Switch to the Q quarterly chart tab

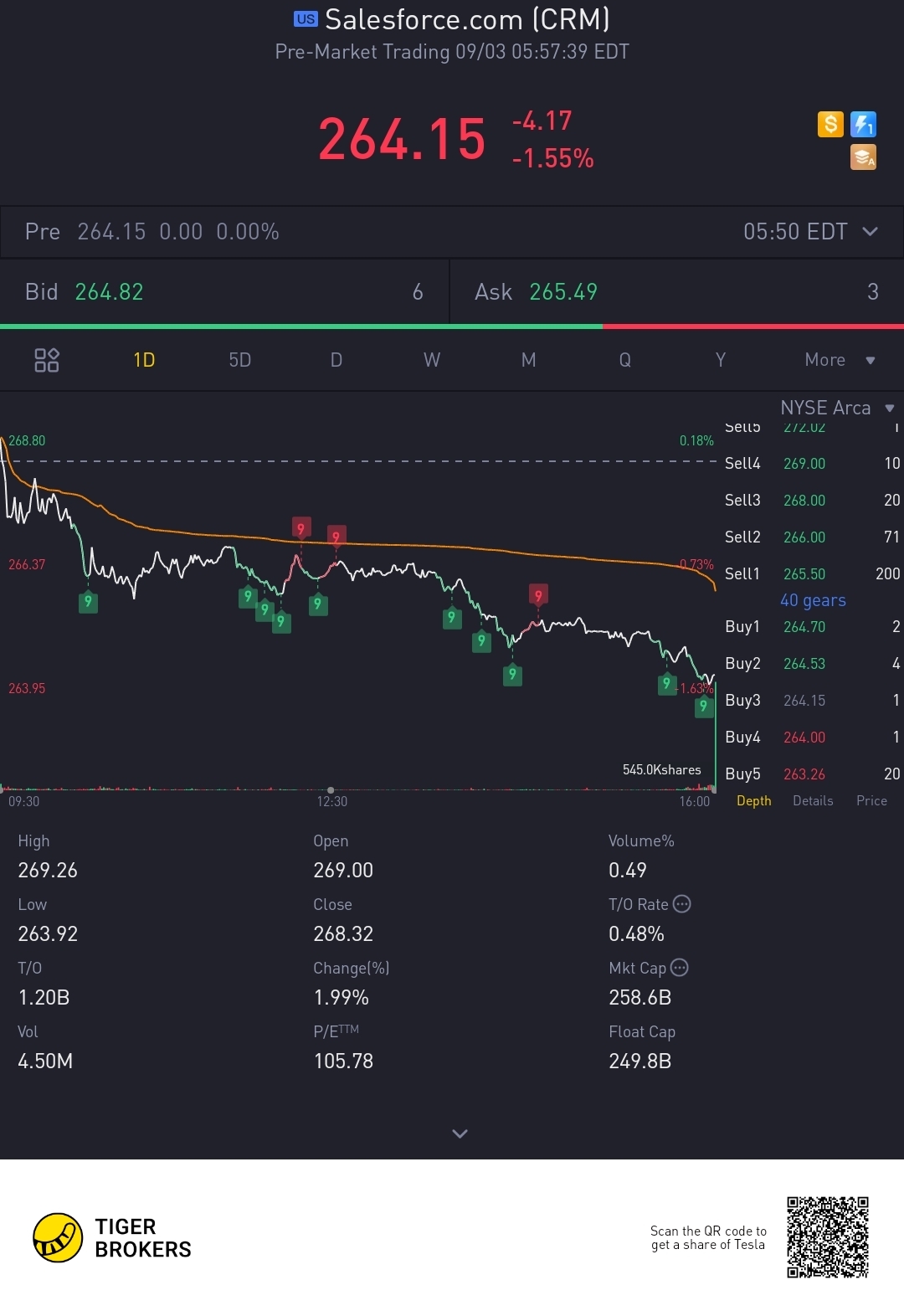point(624,360)
